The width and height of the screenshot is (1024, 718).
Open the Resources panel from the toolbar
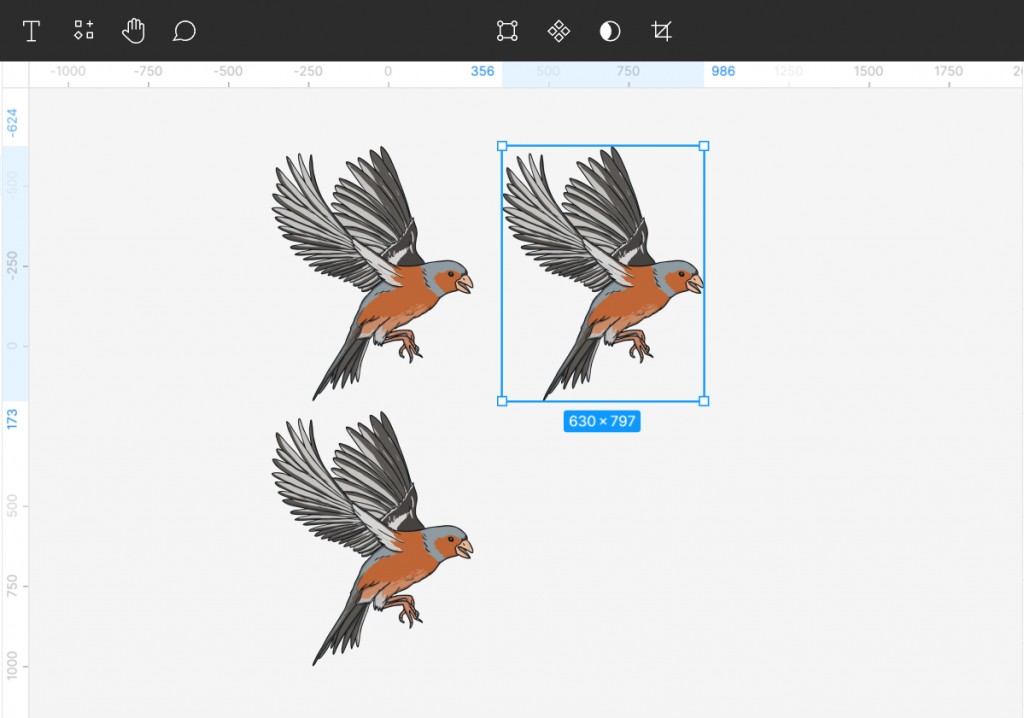[x=83, y=31]
